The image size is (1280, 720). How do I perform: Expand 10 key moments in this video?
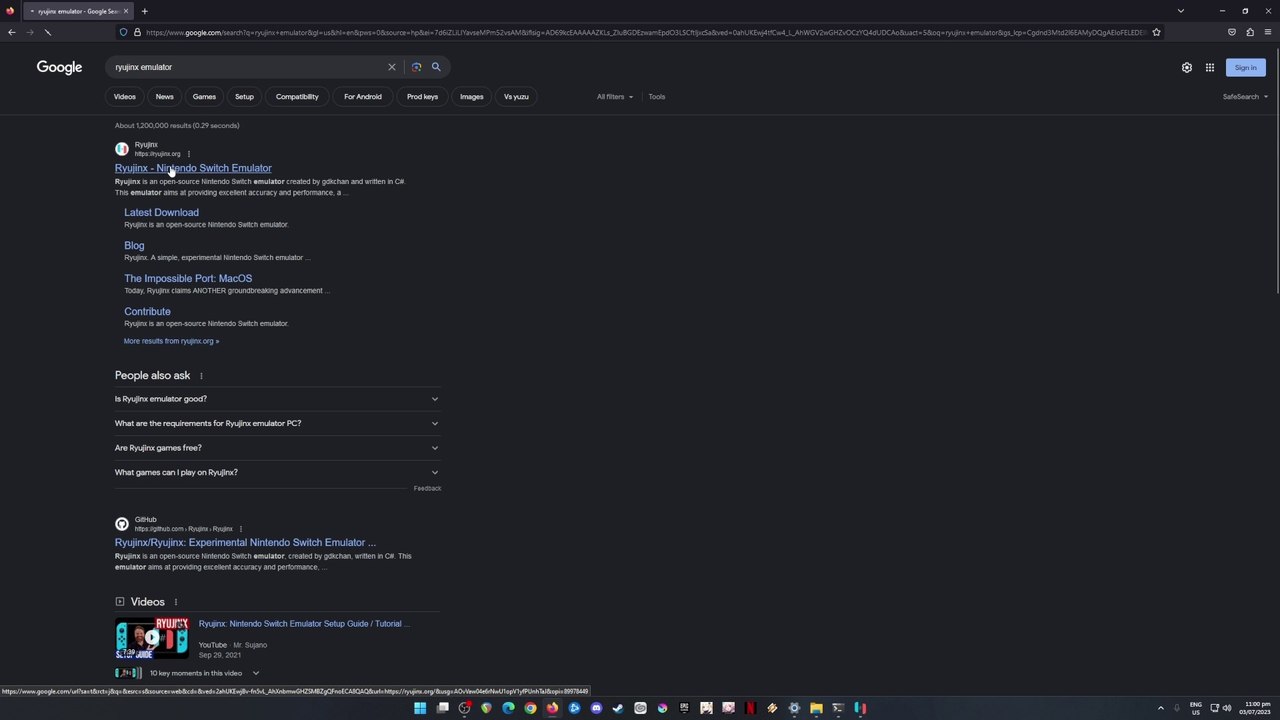point(204,673)
